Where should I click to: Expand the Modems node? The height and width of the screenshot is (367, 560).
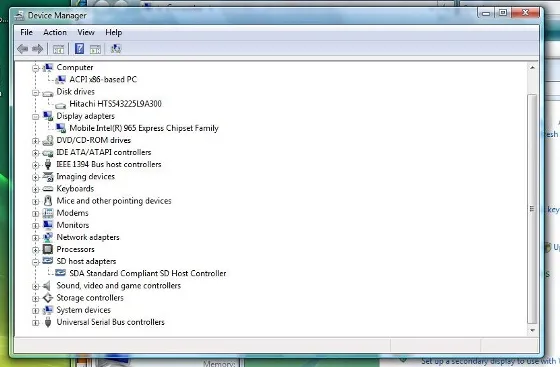(35, 214)
